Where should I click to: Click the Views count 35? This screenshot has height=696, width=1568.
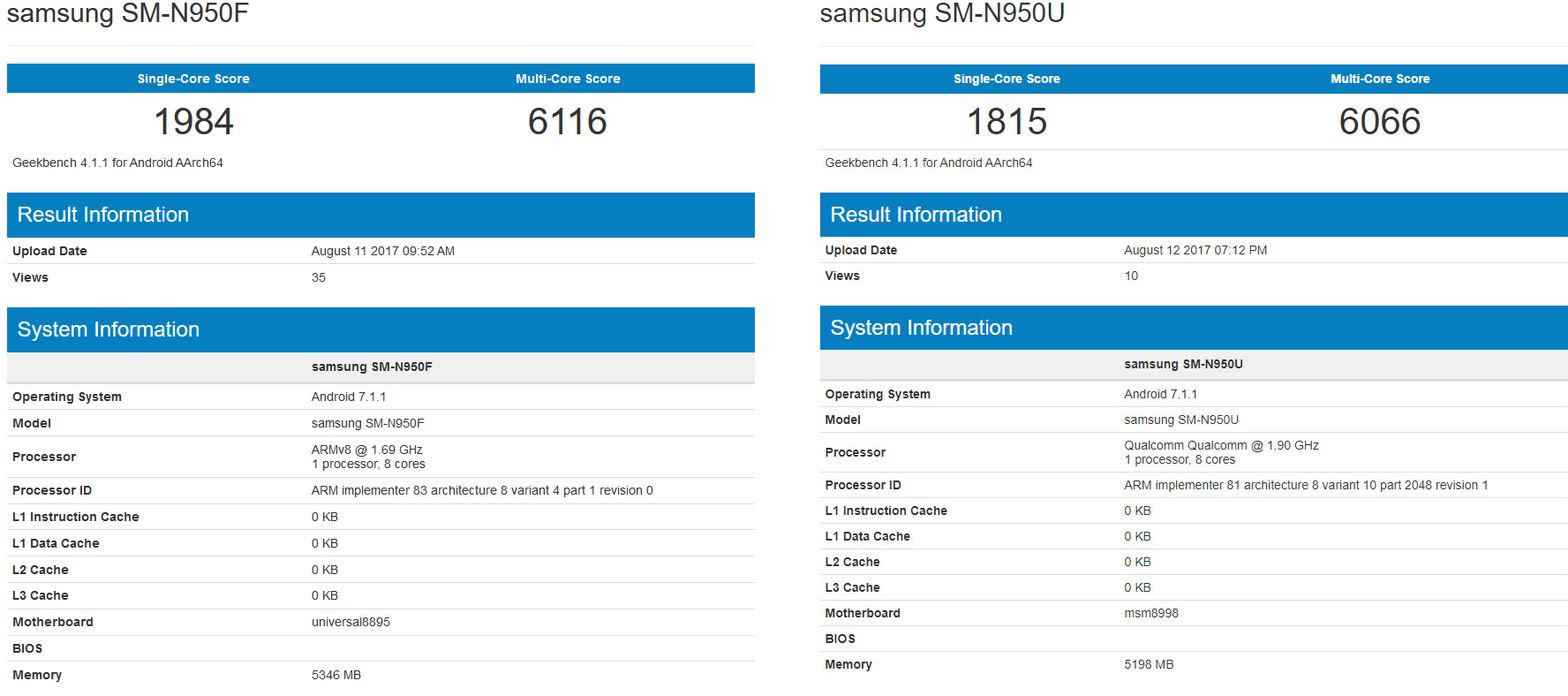[319, 277]
